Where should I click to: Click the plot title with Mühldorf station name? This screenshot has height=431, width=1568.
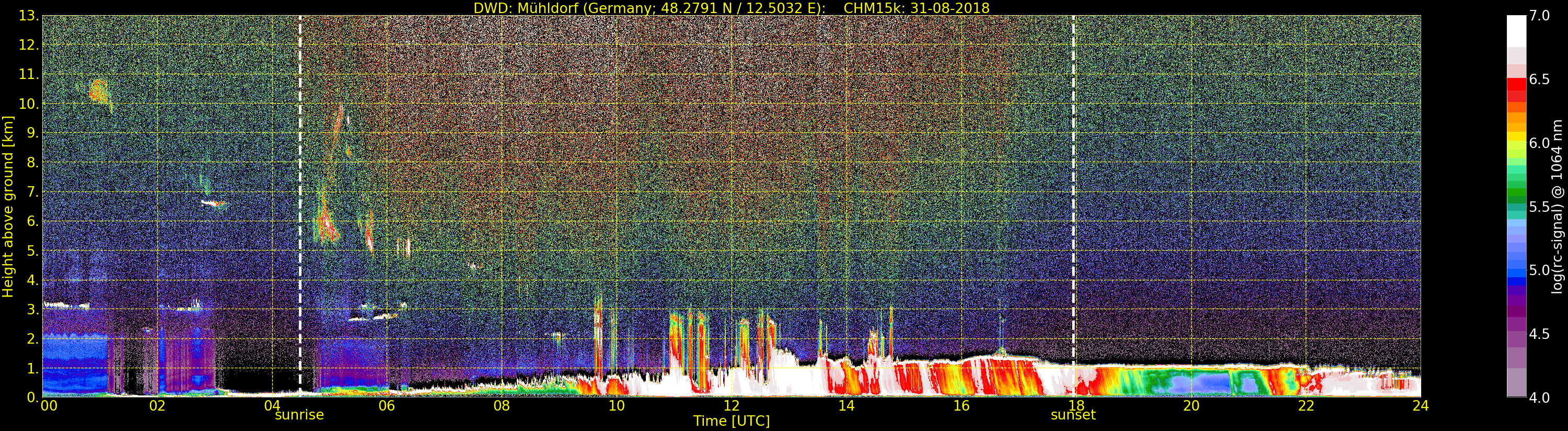731,8
